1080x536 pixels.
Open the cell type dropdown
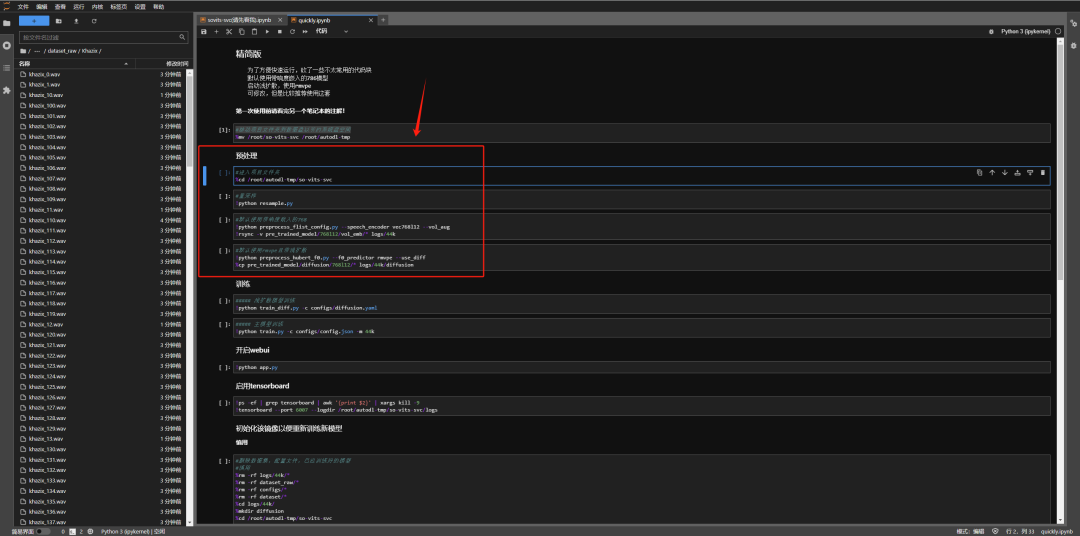click(x=332, y=32)
